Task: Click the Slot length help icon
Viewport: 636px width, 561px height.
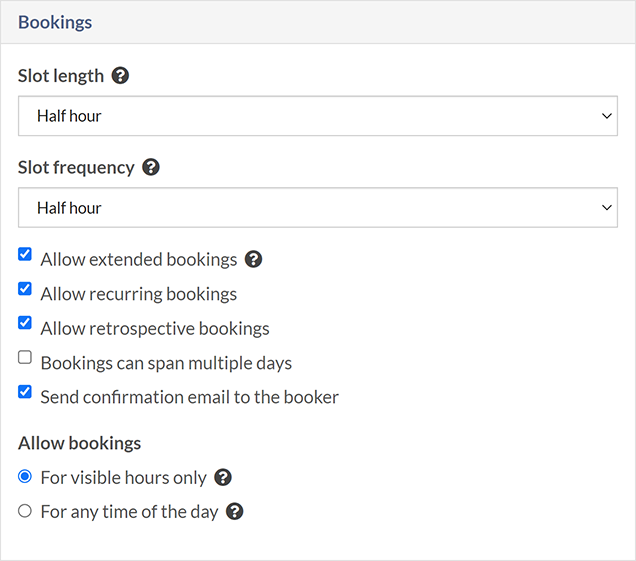Action: coord(121,75)
